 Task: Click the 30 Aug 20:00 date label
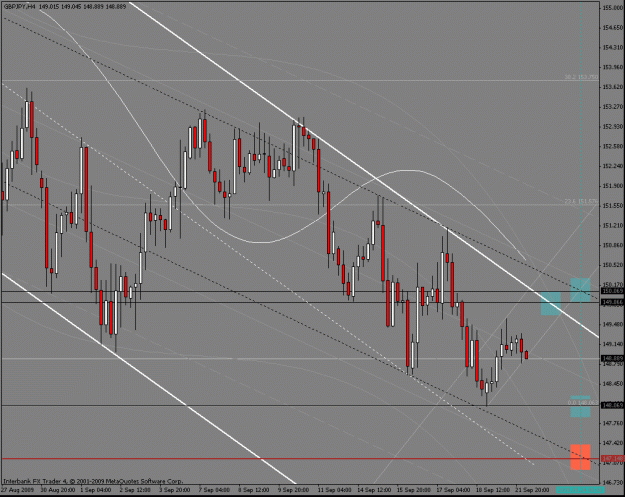tap(56, 489)
